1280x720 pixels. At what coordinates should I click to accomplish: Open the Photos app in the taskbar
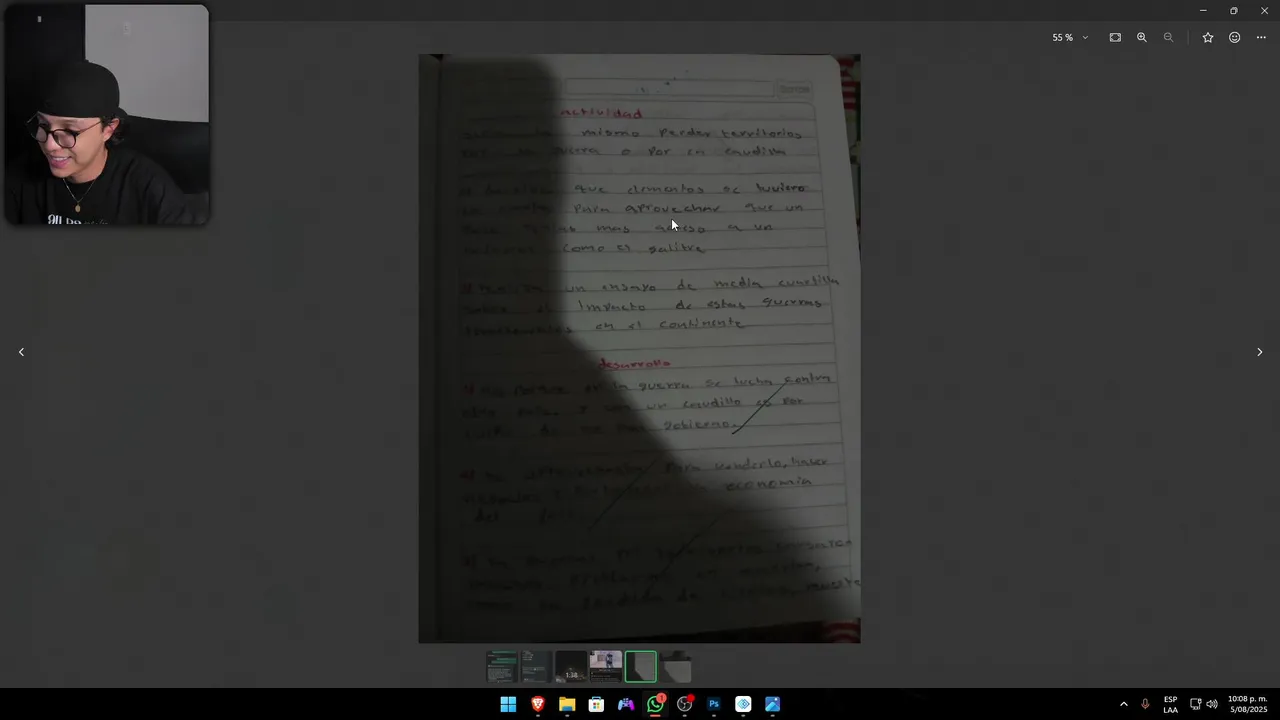773,704
